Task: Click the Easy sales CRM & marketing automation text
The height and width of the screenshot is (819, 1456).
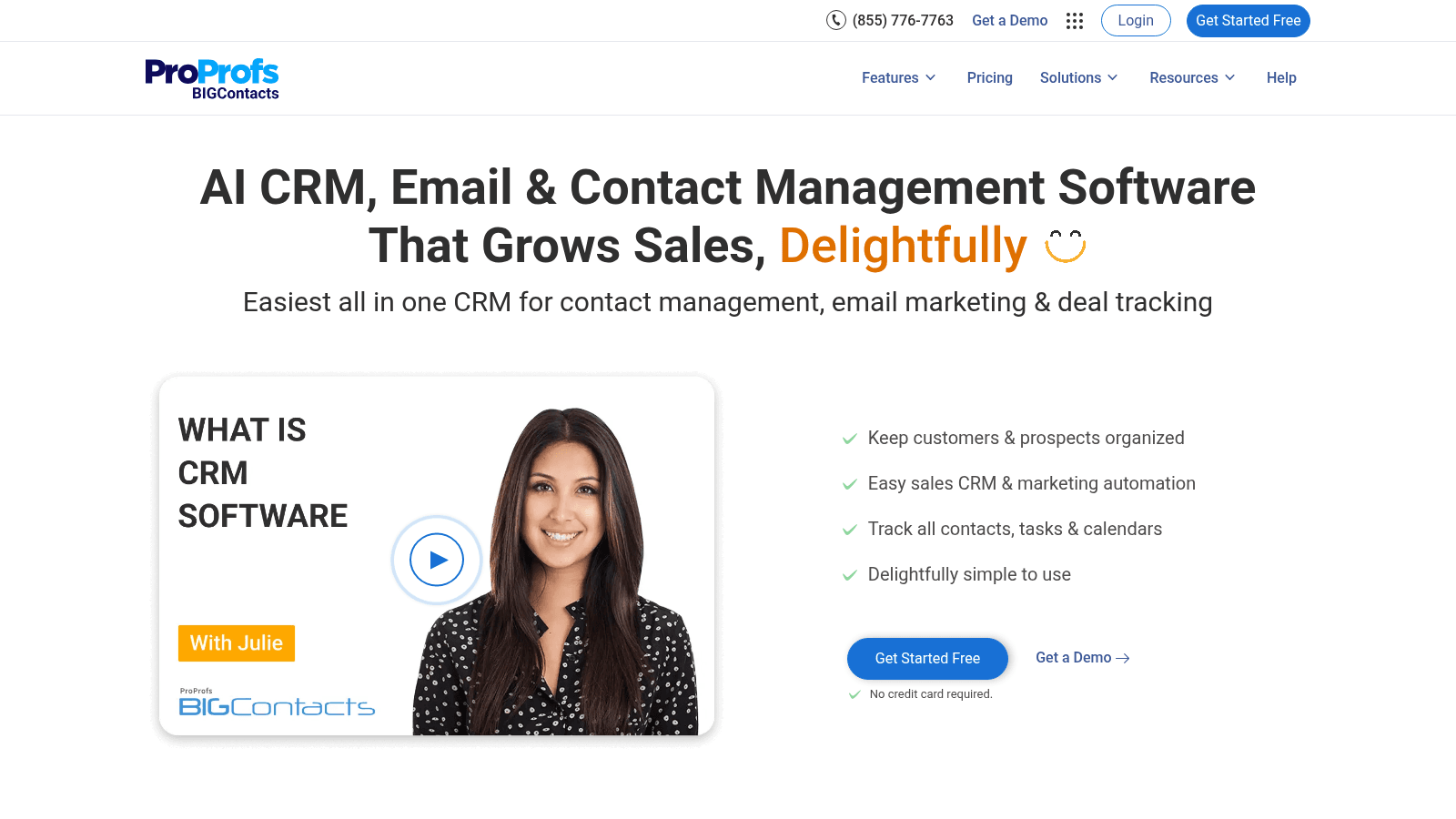Action: (1032, 483)
